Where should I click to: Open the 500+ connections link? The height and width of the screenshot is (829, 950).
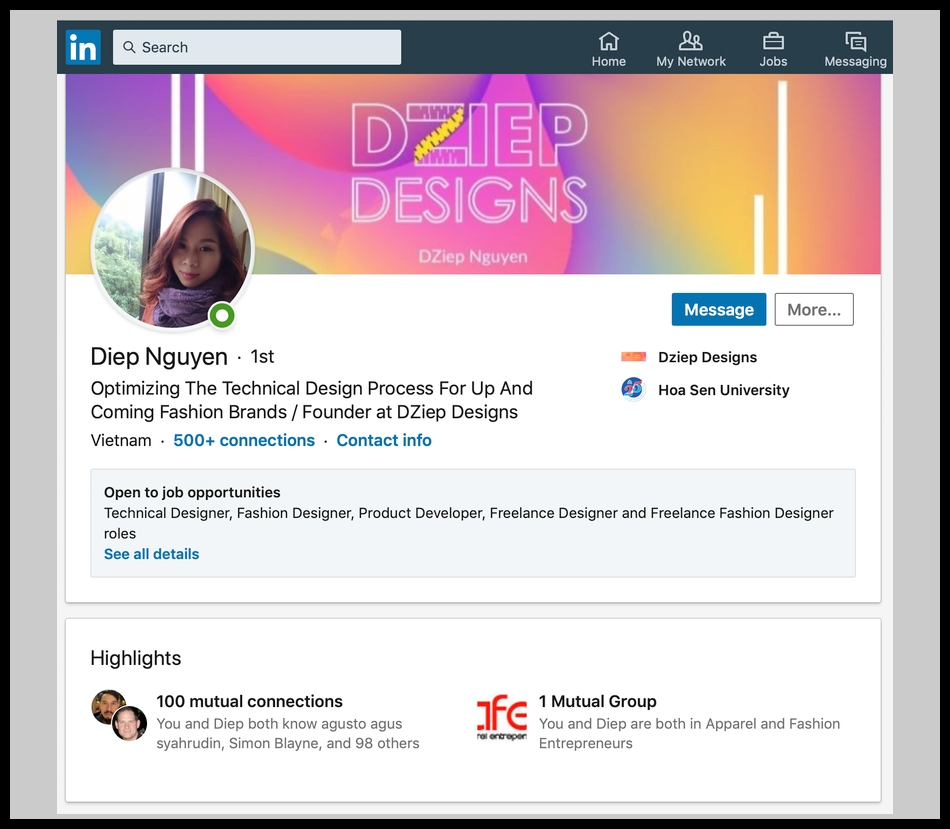244,440
